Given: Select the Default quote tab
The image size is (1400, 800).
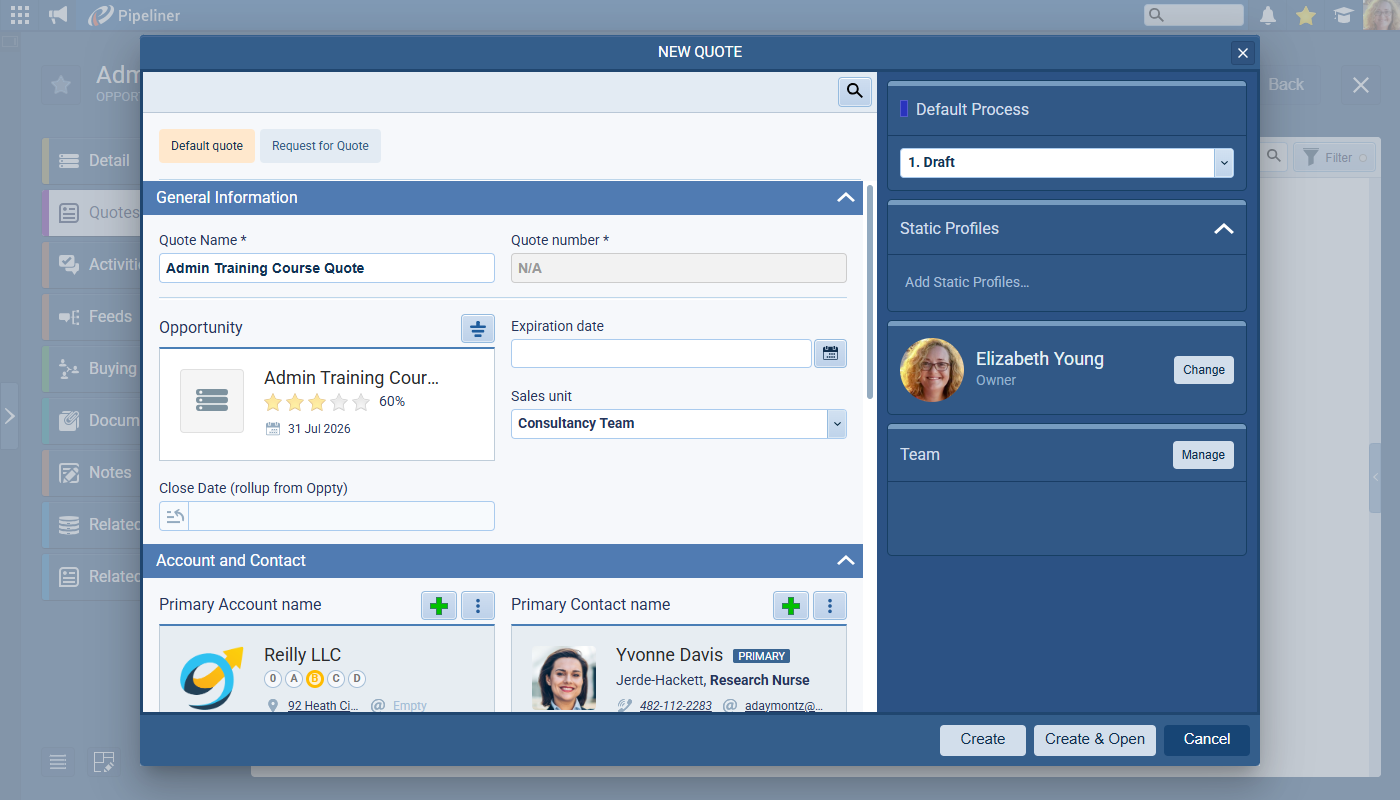Looking at the screenshot, I should (x=207, y=146).
